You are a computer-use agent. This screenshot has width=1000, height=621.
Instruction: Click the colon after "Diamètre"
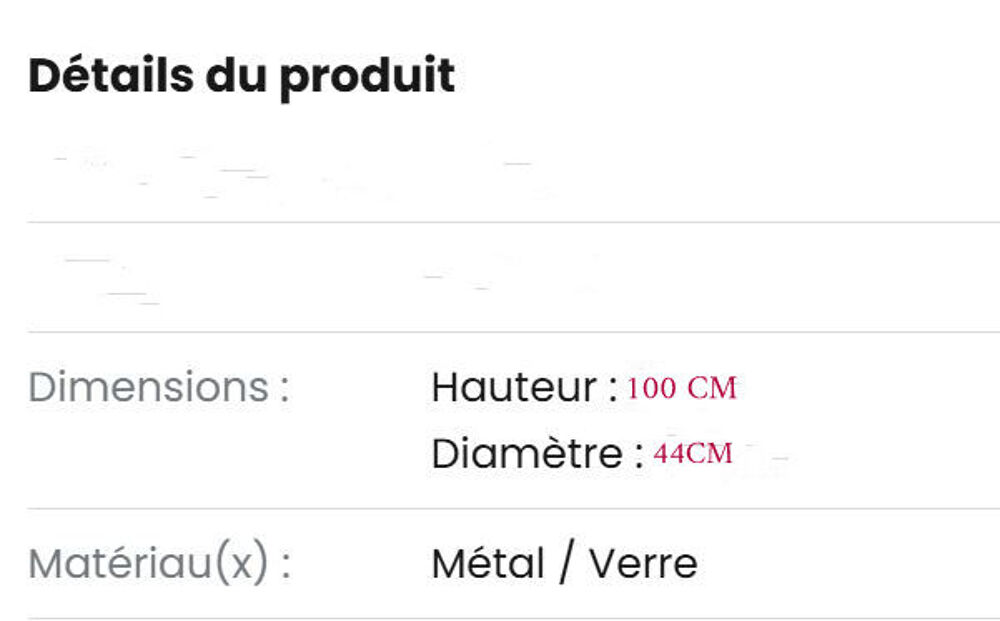[x=639, y=457]
